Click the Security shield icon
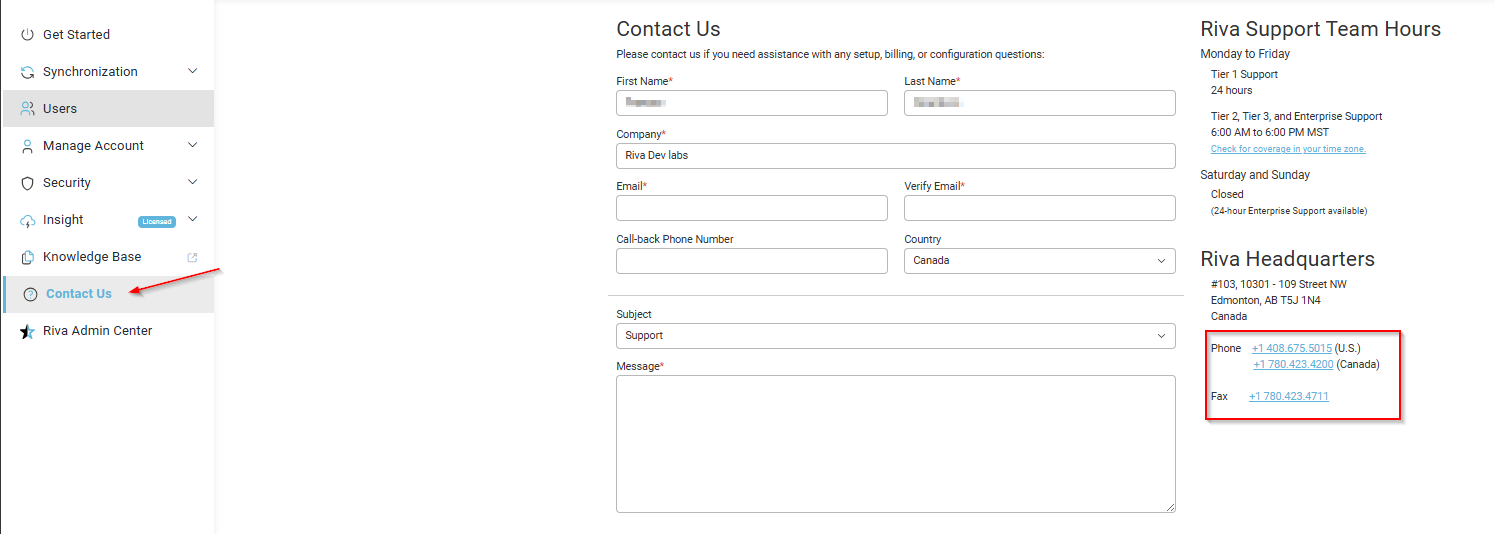This screenshot has width=1495, height=534. 28,183
